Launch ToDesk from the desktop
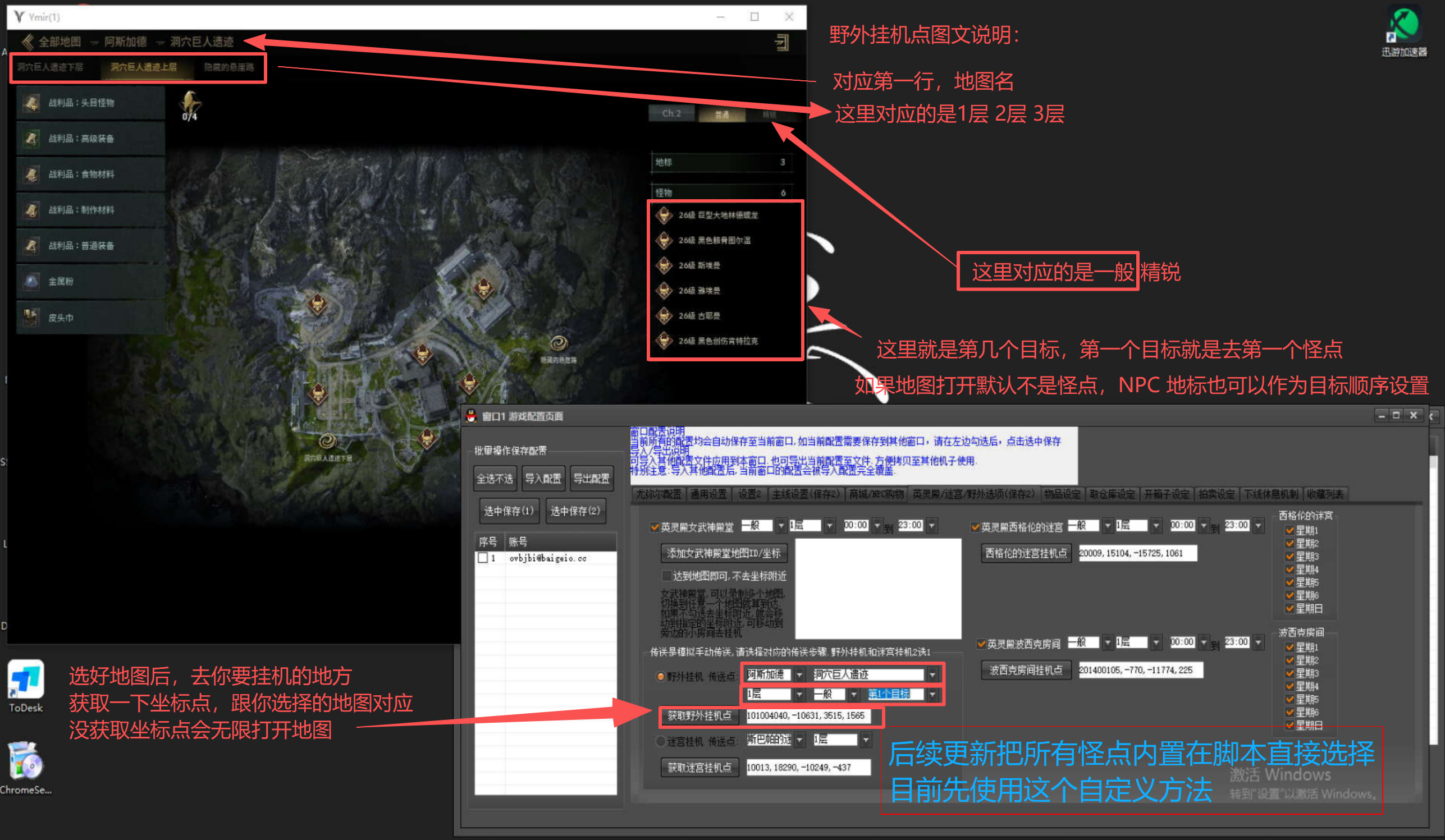 point(26,680)
